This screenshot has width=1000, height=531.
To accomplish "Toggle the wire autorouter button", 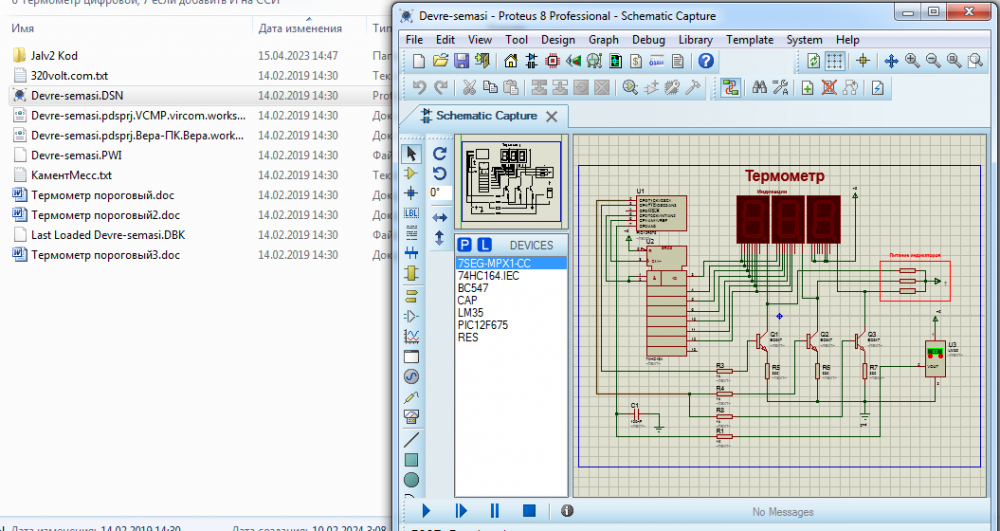I will [729, 88].
